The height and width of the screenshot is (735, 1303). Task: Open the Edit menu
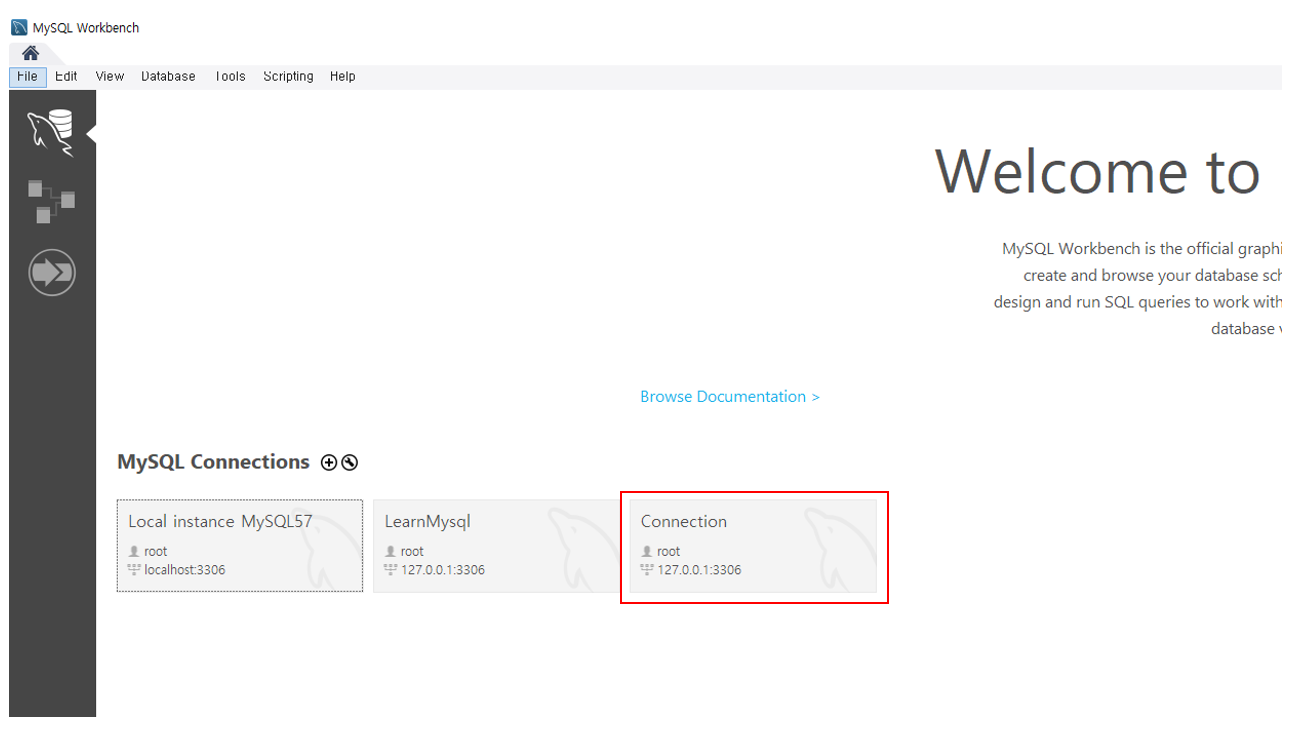click(66, 76)
